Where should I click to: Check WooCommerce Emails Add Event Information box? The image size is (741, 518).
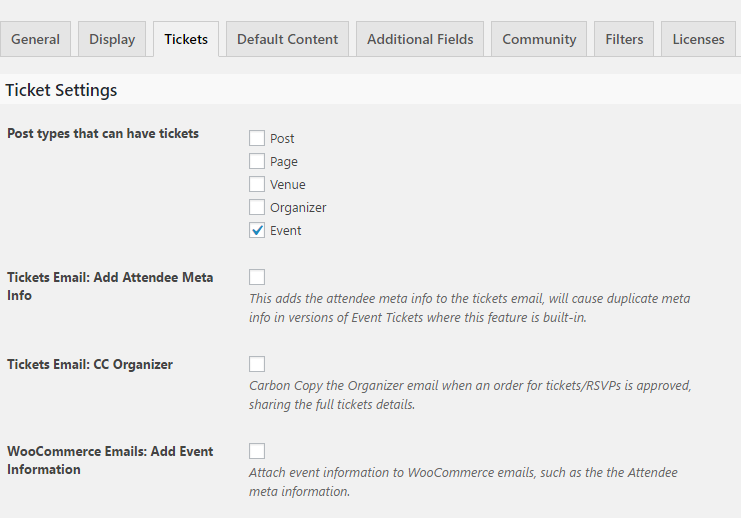tap(257, 451)
